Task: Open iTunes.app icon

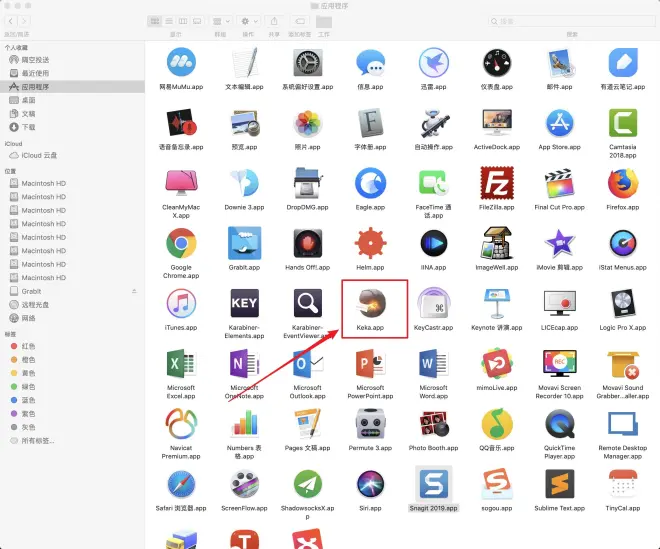Action: click(x=181, y=303)
